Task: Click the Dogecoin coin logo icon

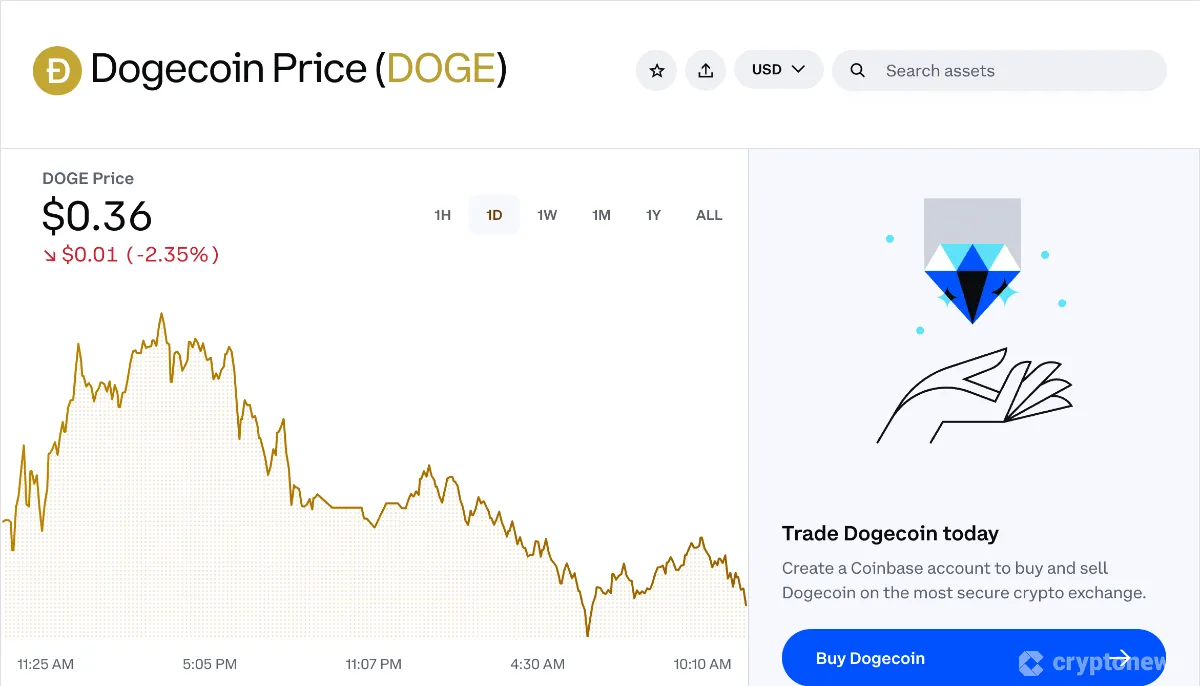Action: pyautogui.click(x=57, y=70)
